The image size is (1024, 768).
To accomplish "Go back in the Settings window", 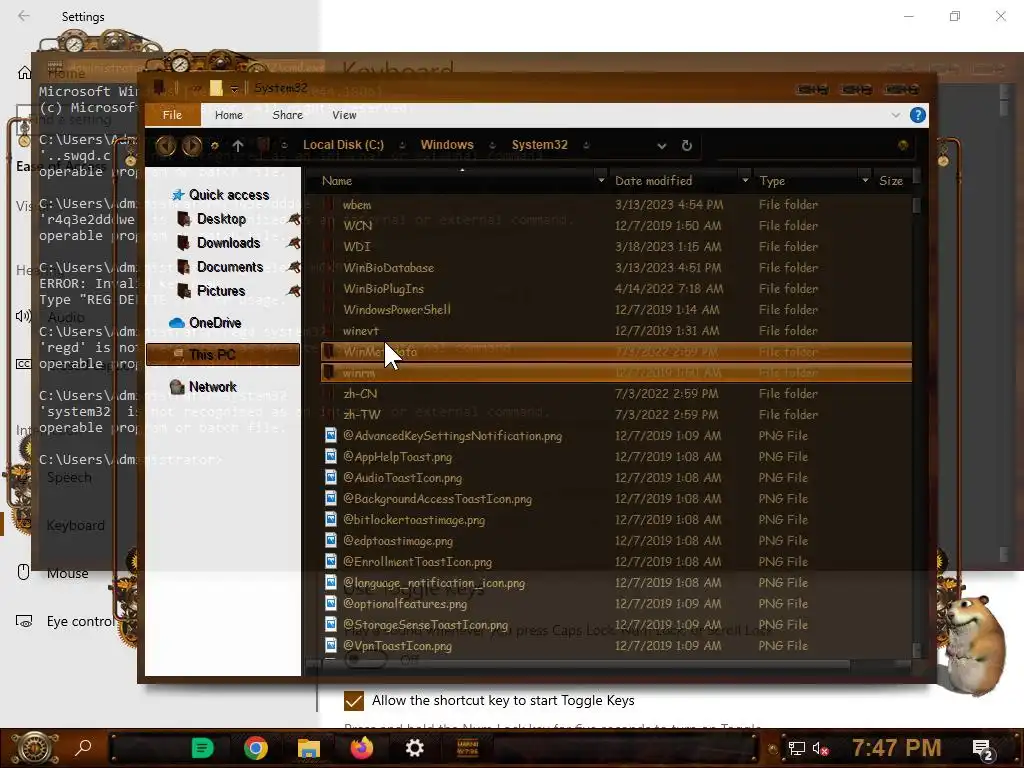I will pyautogui.click(x=24, y=16).
